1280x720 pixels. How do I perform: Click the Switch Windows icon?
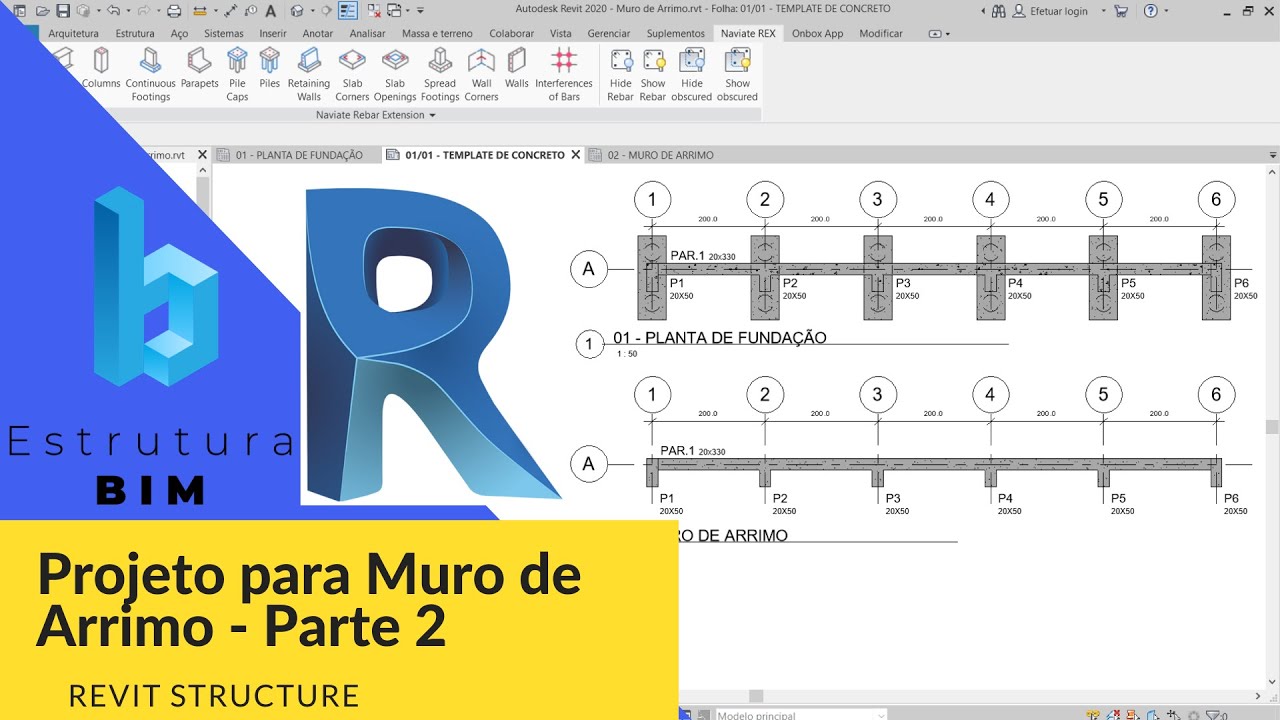[394, 11]
